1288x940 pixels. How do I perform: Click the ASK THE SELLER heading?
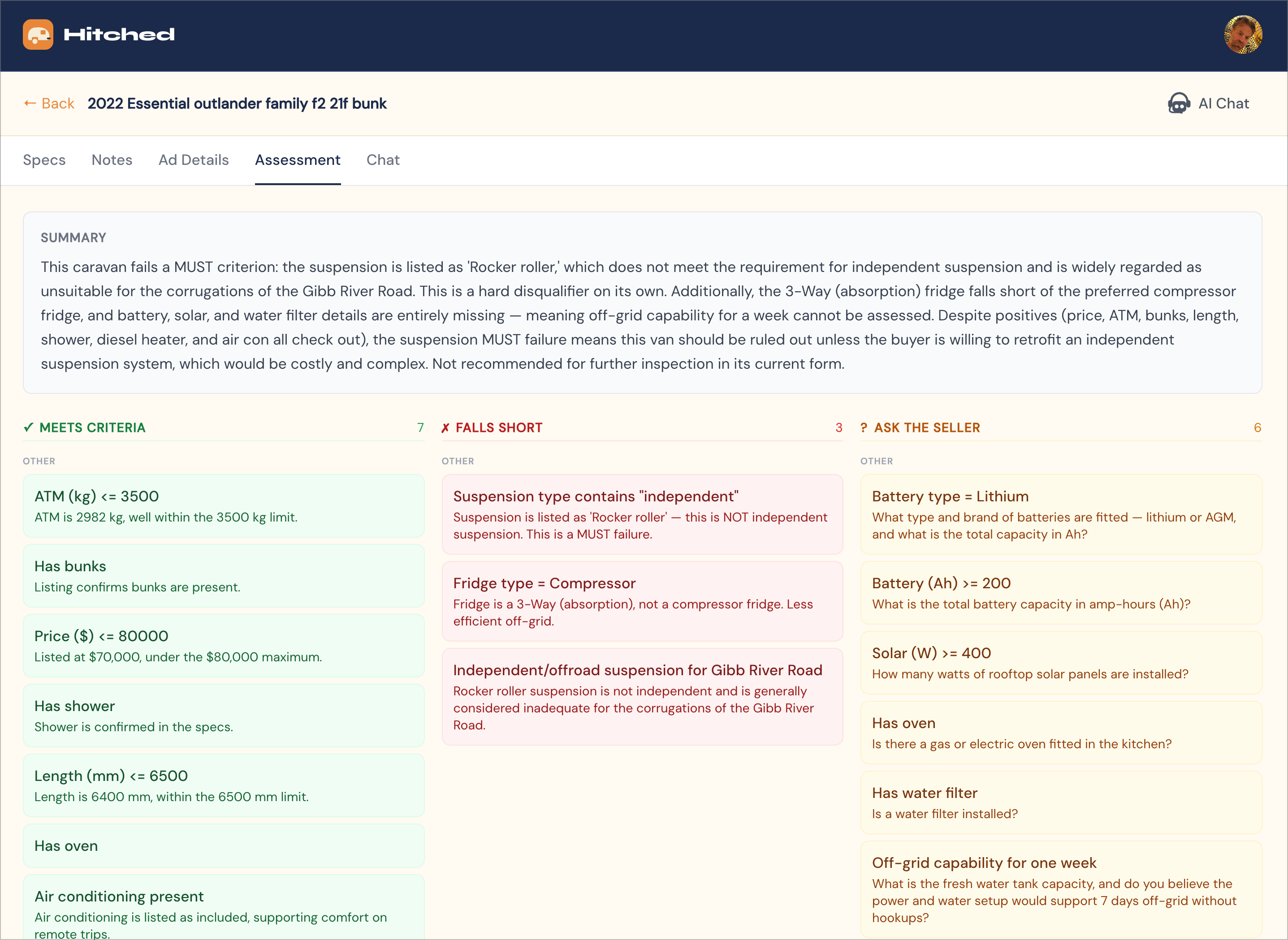927,427
